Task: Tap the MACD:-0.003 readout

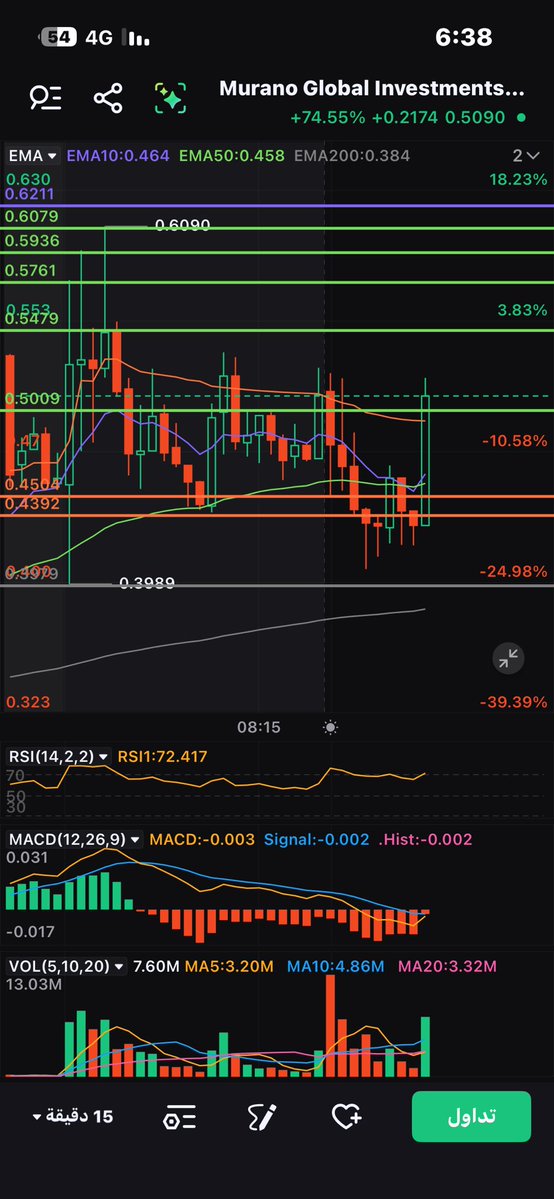Action: [x=202, y=839]
